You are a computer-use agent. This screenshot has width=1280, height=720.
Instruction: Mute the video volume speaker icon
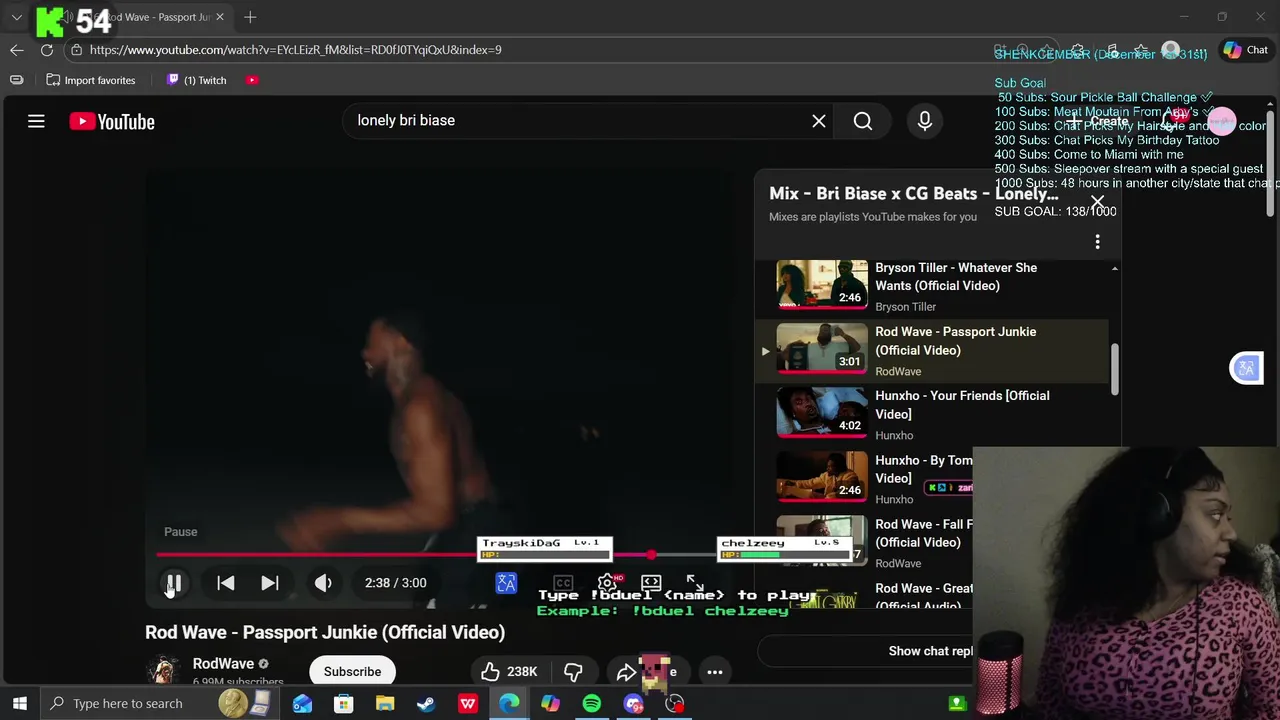[x=323, y=583]
